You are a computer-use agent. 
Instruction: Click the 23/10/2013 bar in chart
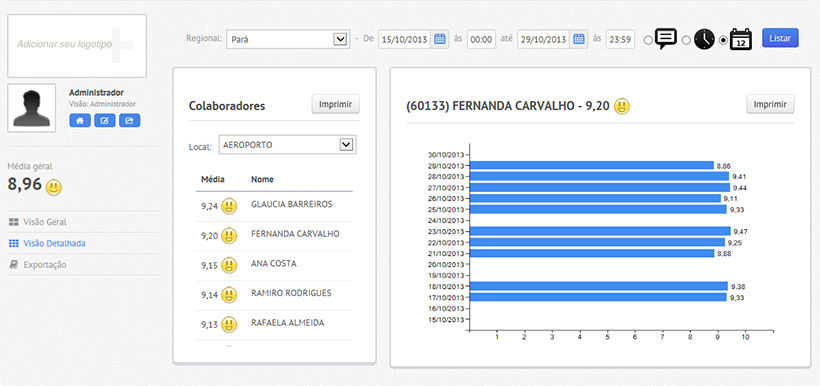(600, 231)
